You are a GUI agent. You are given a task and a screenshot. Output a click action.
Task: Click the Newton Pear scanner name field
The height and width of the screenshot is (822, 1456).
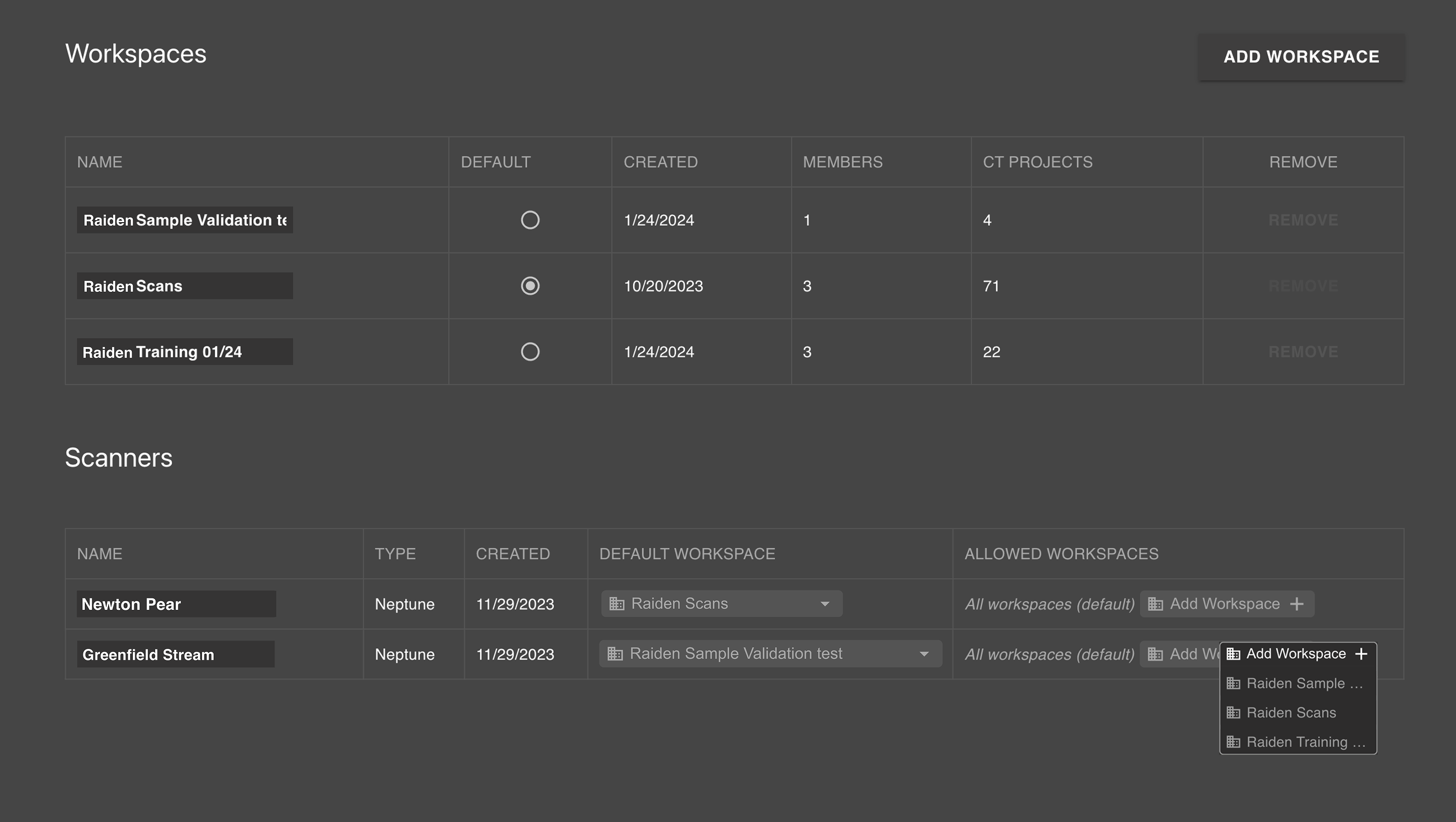(176, 603)
